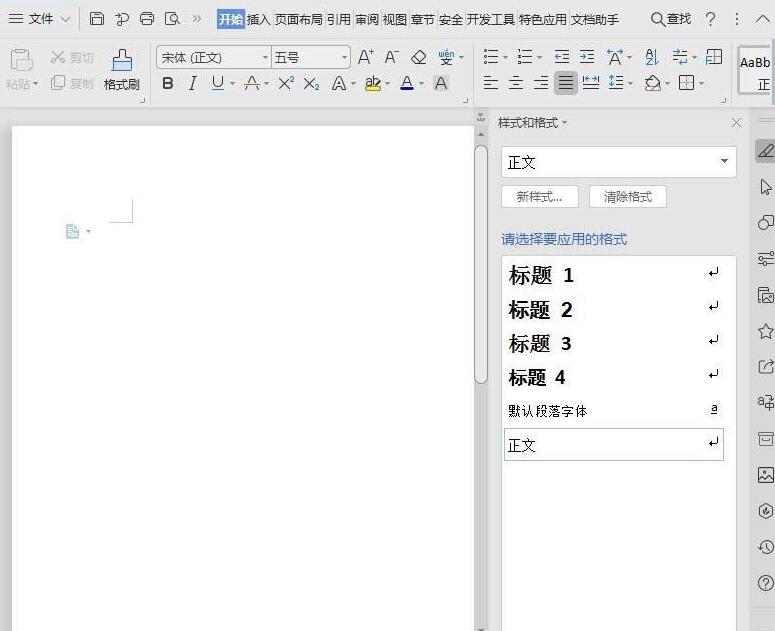The width and height of the screenshot is (775, 631).
Task: Collapse the ribbon with up chevron
Action: coord(763,19)
